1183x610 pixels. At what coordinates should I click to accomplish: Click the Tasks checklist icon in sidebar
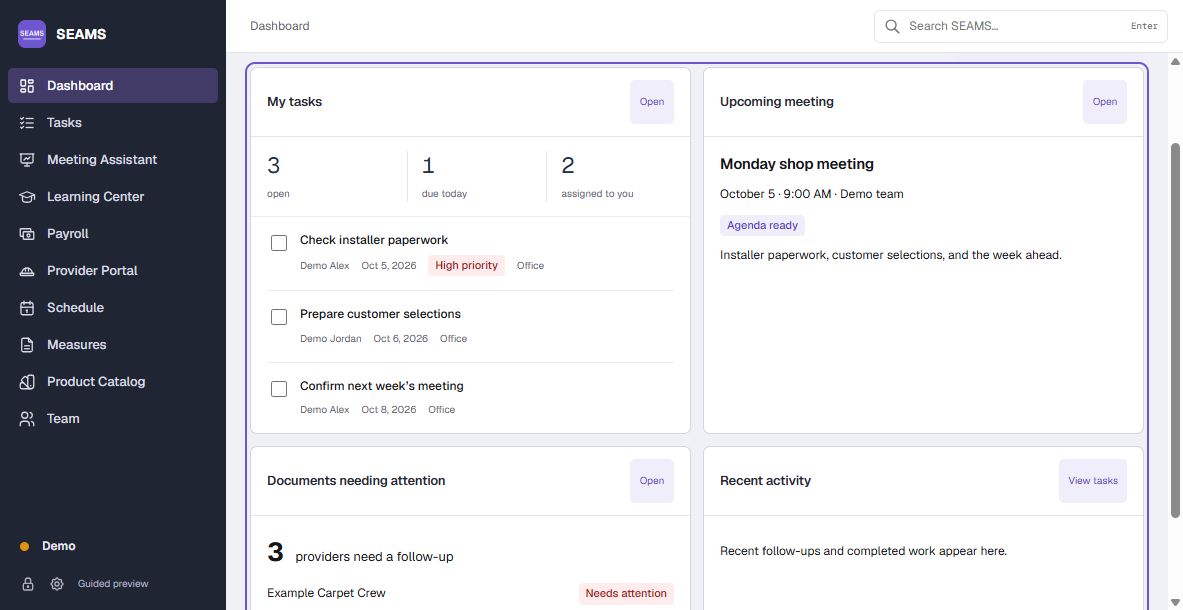(27, 123)
